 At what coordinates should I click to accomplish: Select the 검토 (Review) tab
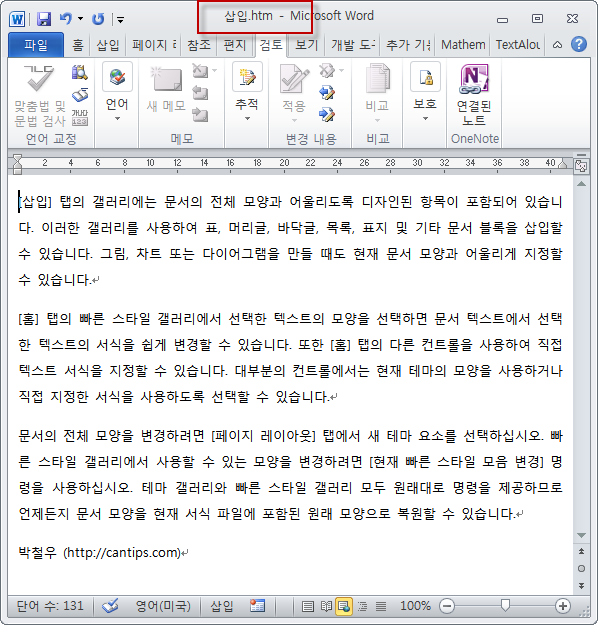click(271, 45)
